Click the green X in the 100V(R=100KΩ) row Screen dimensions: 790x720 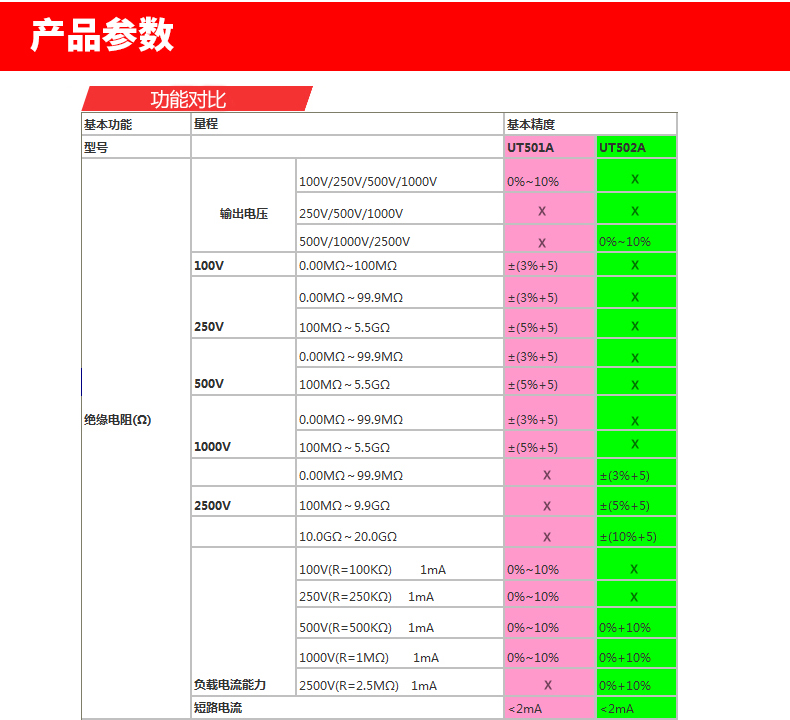pyautogui.click(x=634, y=569)
